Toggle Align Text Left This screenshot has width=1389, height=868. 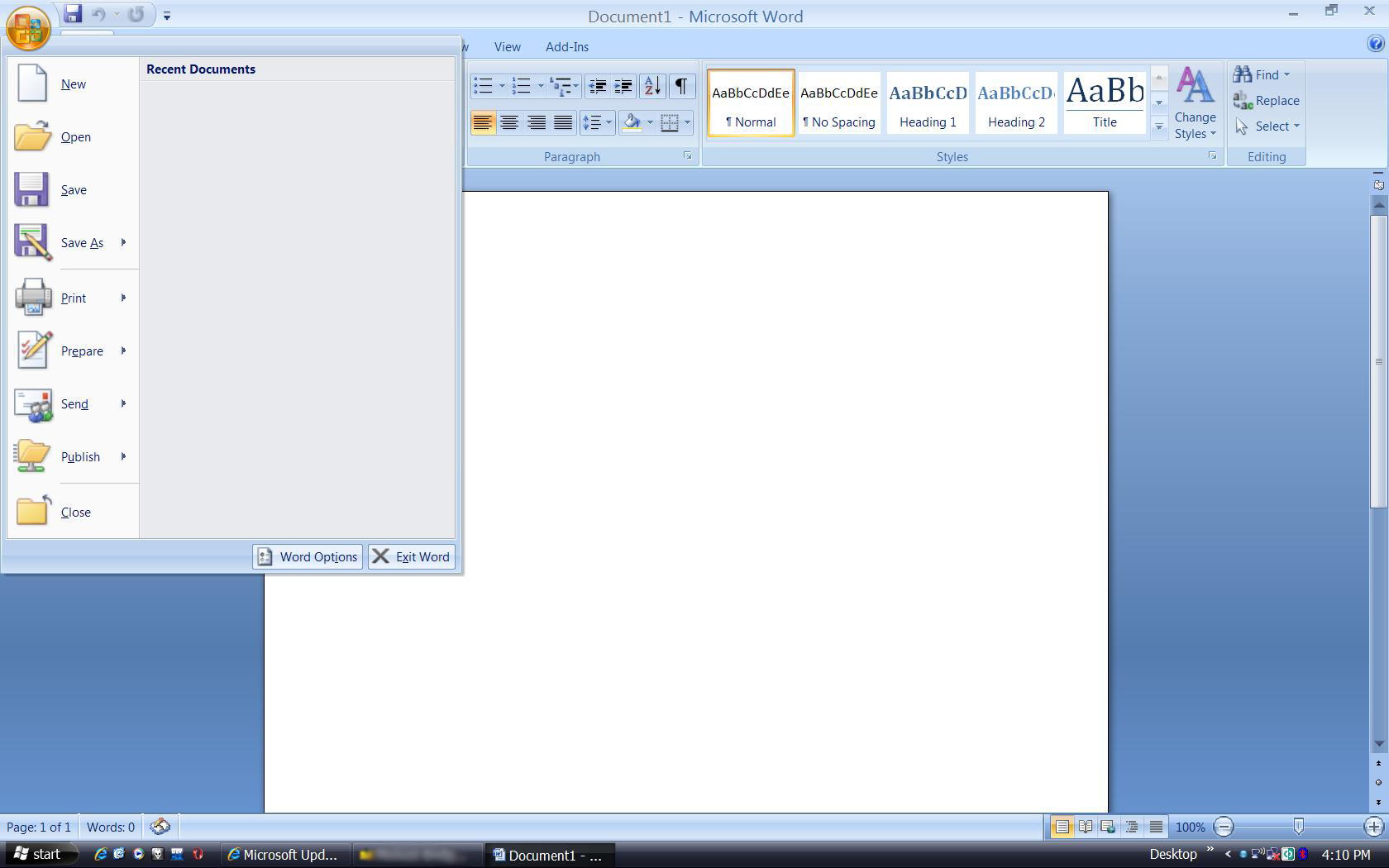click(483, 123)
